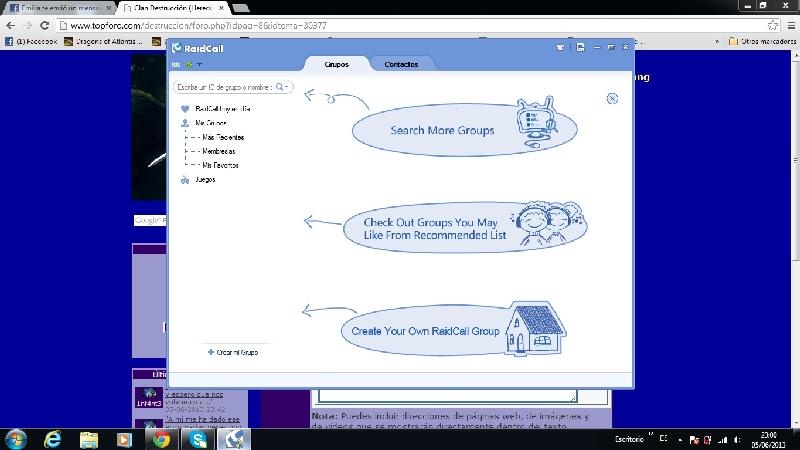Image resolution: width=800 pixels, height=450 pixels.
Task: Click Crear mi Grupo button
Action: pyautogui.click(x=233, y=352)
